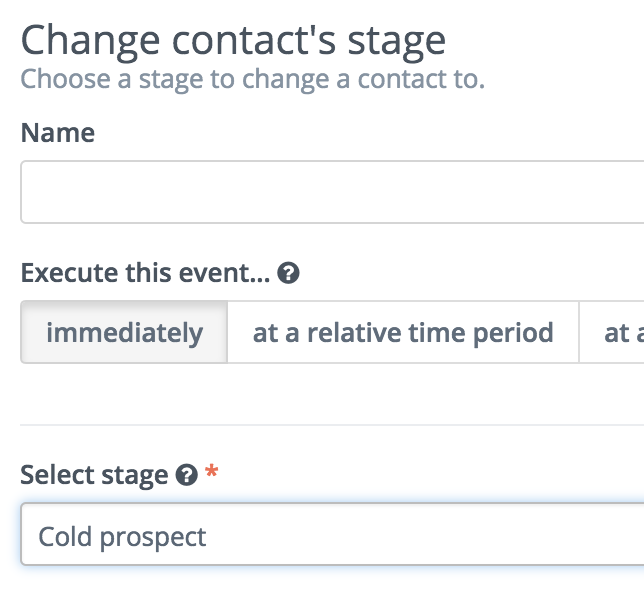The width and height of the screenshot is (644, 606).
Task: Click the 'Choose a stage to change' subtitle
Action: pyautogui.click(x=253, y=79)
